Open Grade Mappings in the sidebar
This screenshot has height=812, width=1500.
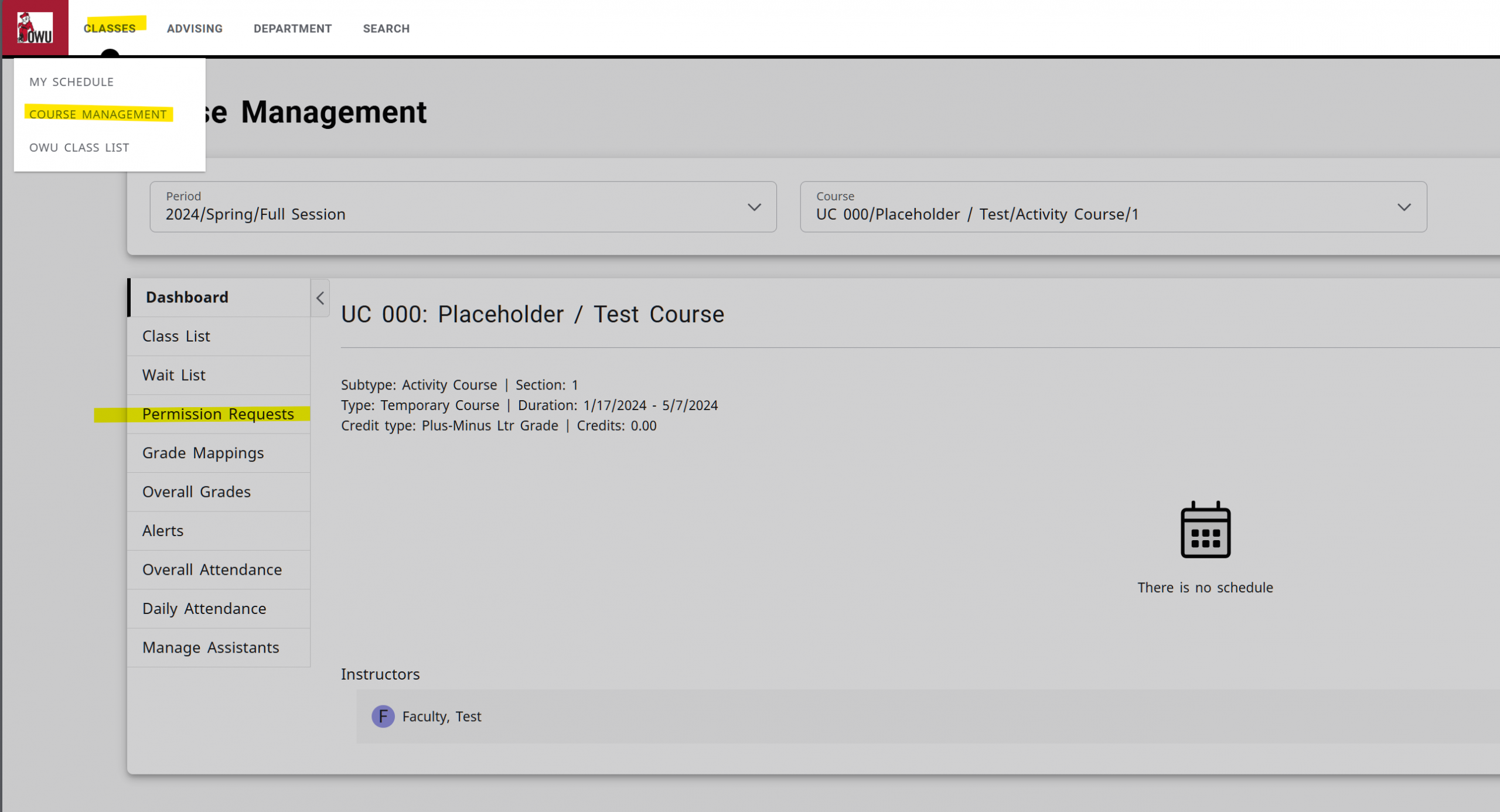click(203, 452)
